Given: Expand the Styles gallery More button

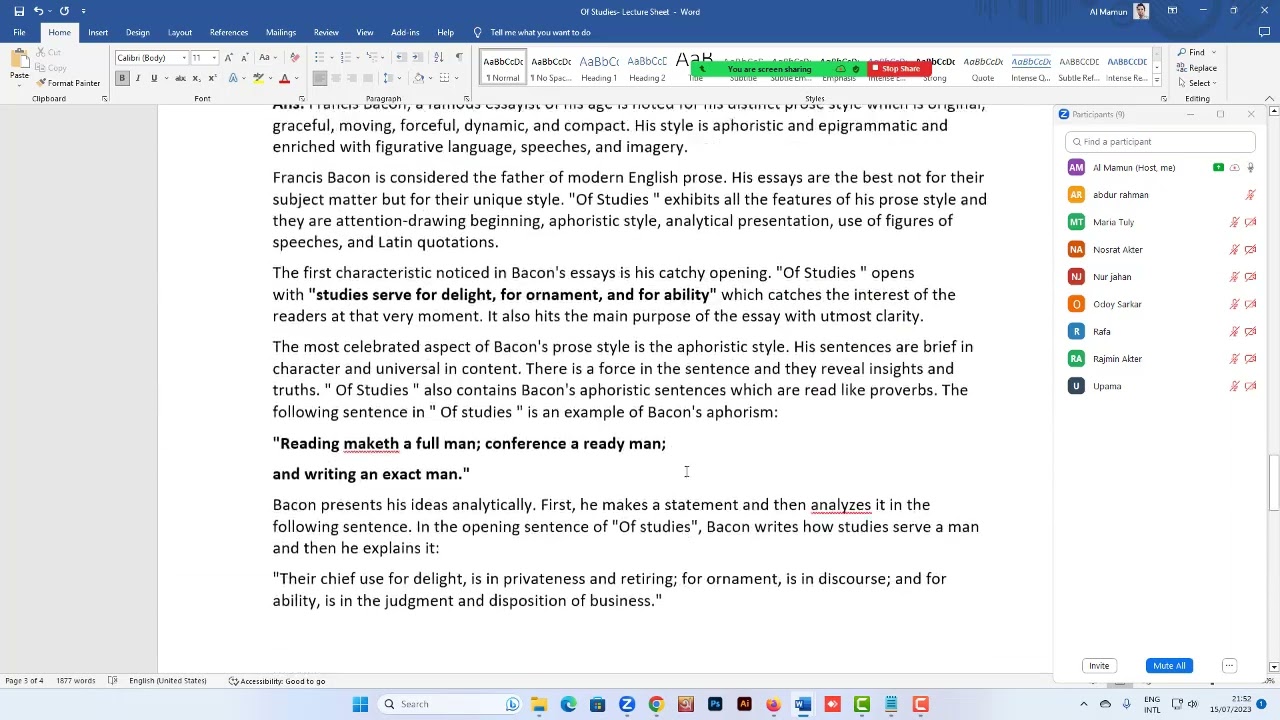Looking at the screenshot, I should click(x=1157, y=82).
